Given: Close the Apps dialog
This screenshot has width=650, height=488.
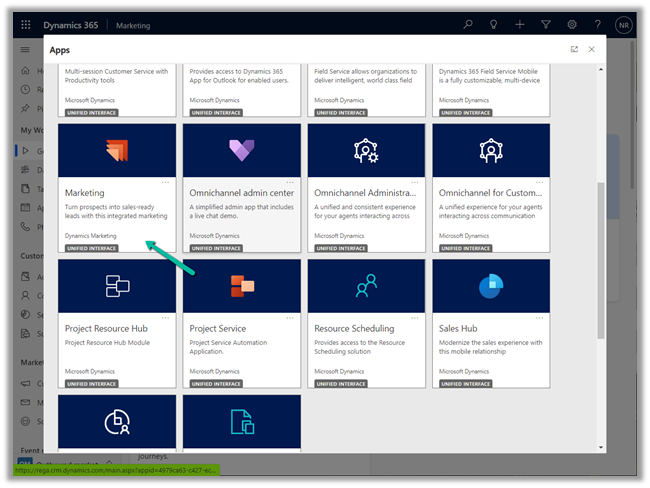Looking at the screenshot, I should [x=592, y=49].
